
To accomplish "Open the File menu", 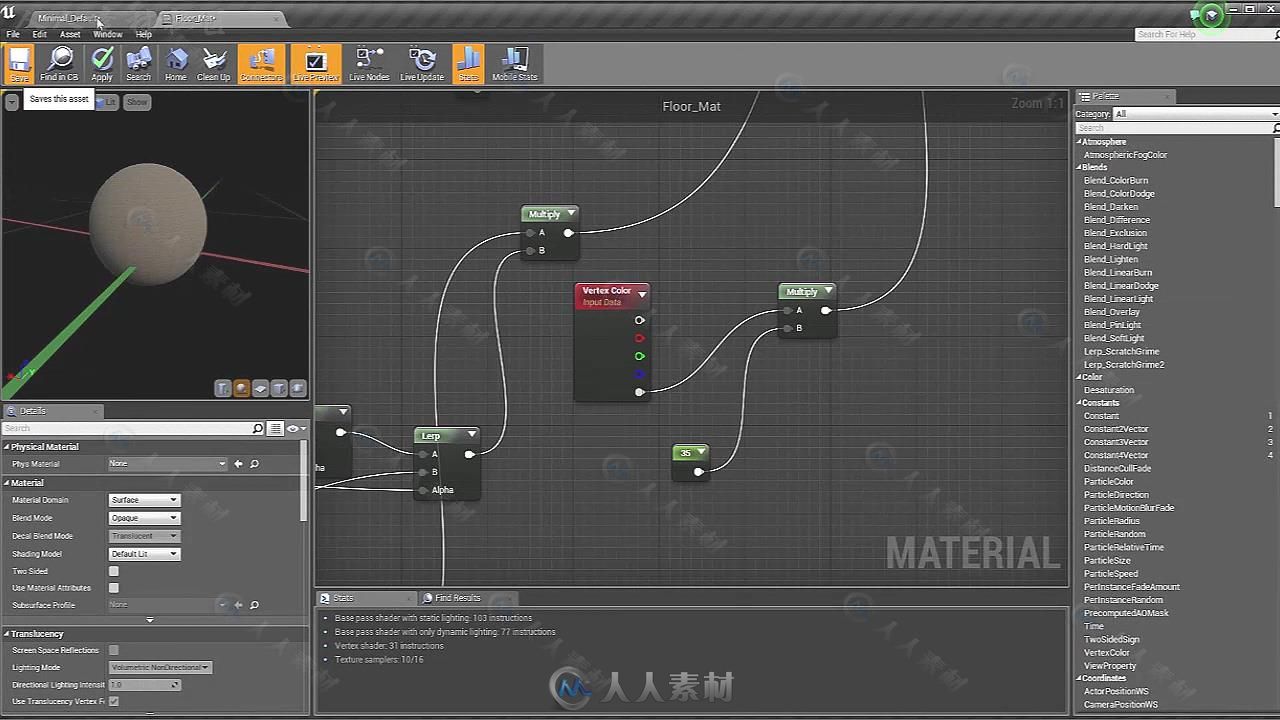I will (13, 34).
